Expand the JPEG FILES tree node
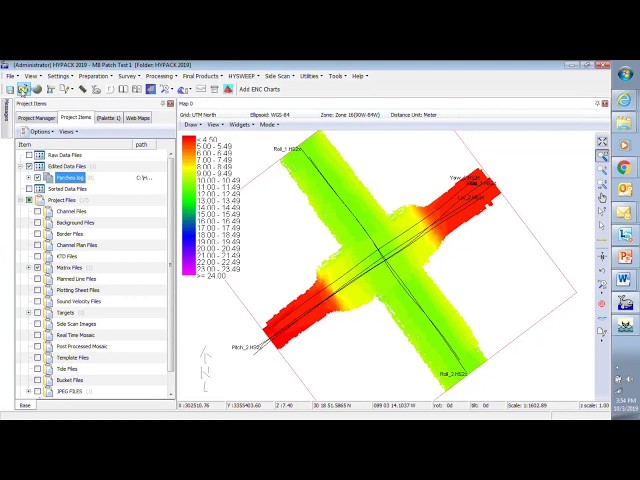The width and height of the screenshot is (640, 480). point(29,391)
